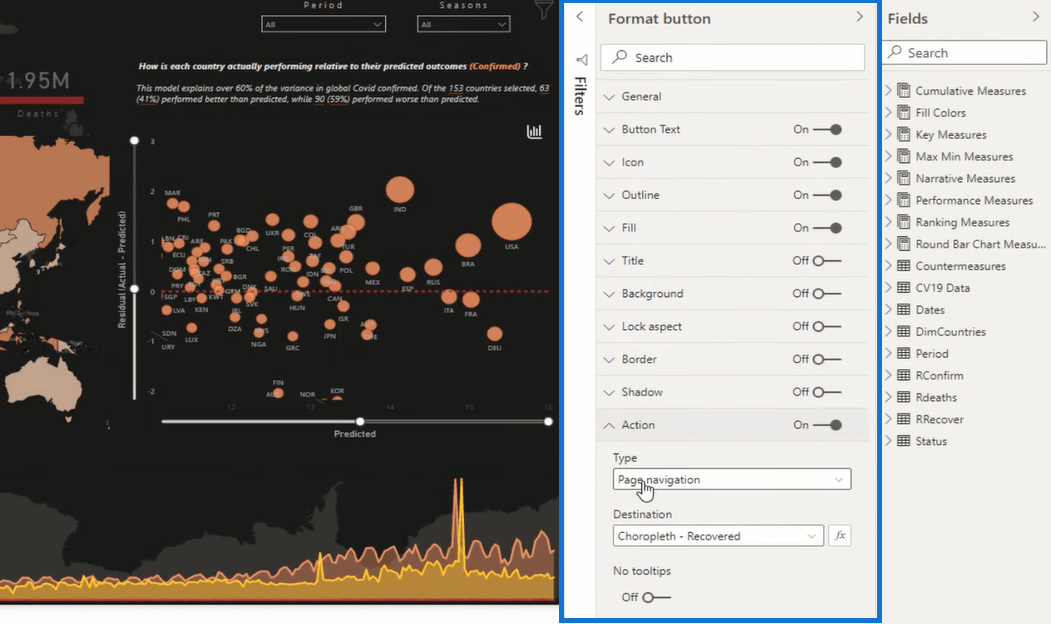Turn off the Action toggle
1051x624 pixels.
[x=827, y=425]
